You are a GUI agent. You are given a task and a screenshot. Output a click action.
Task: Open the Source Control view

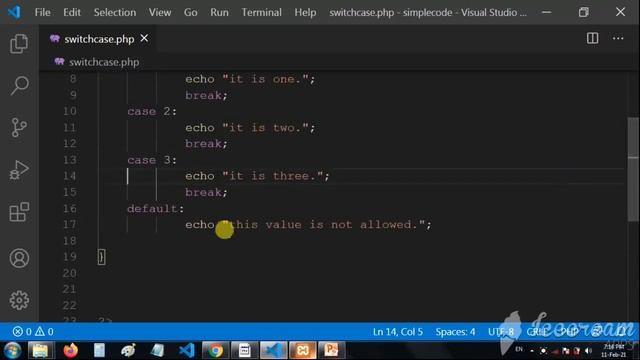(19, 127)
